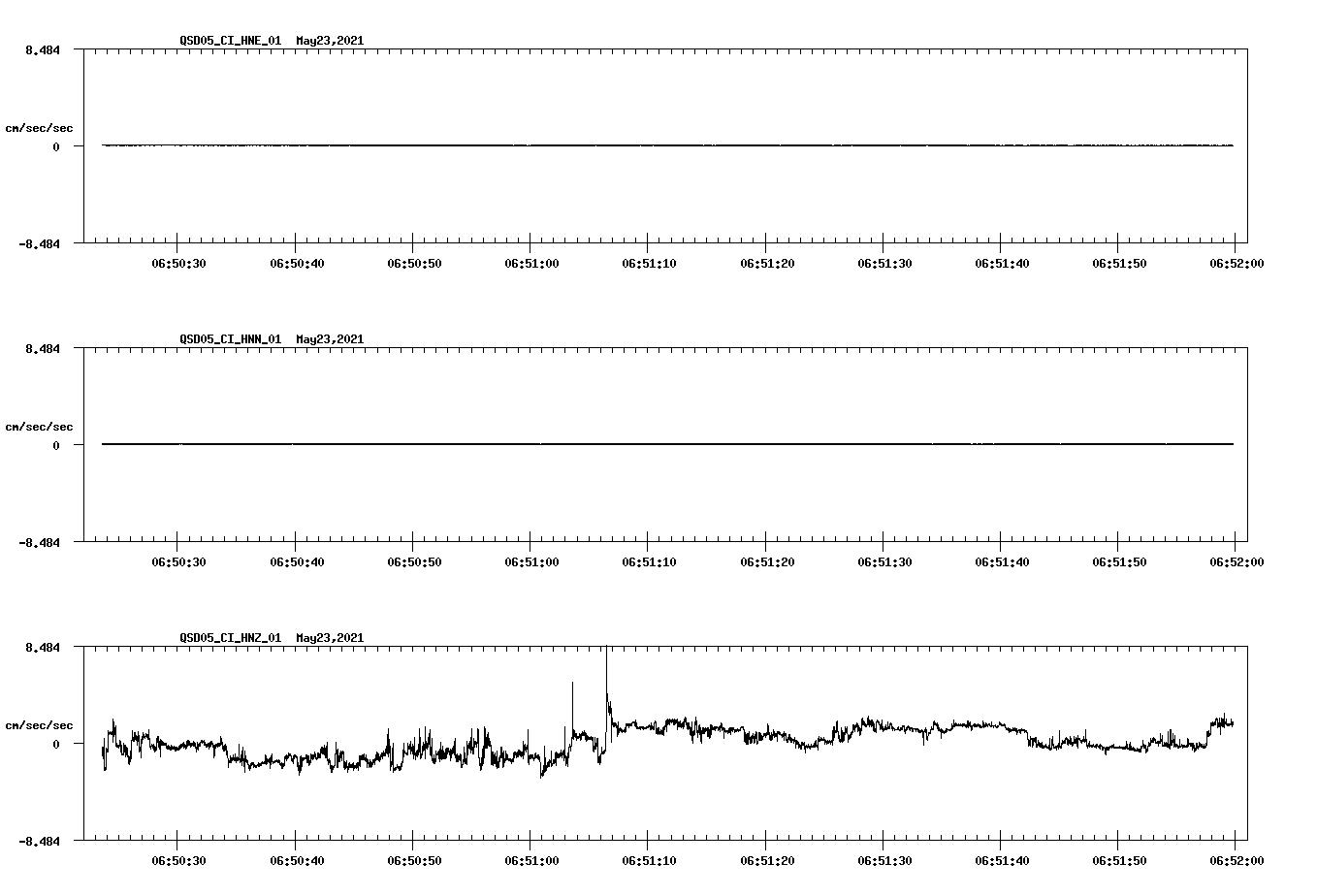Screen dimensions: 1317x896
Task: Click the QSD05_CI_HNN_01 channel title
Action: 231,339
